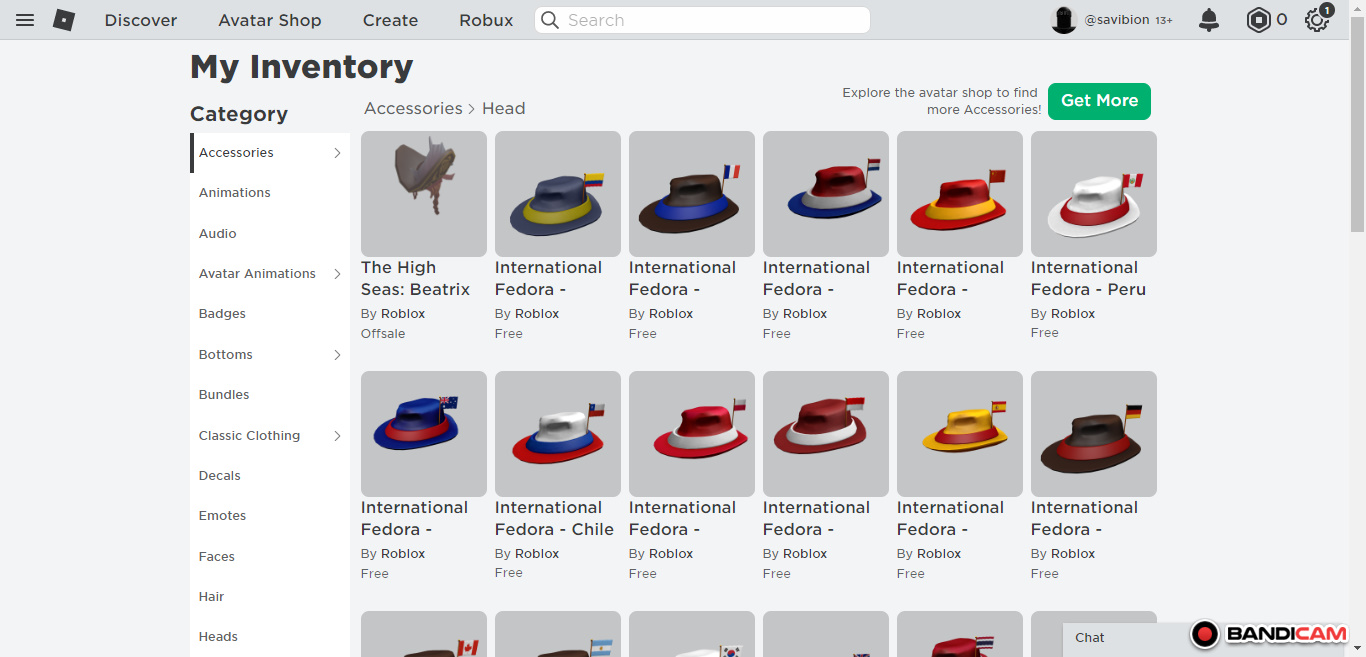Click the search magnifying glass icon

[550, 20]
